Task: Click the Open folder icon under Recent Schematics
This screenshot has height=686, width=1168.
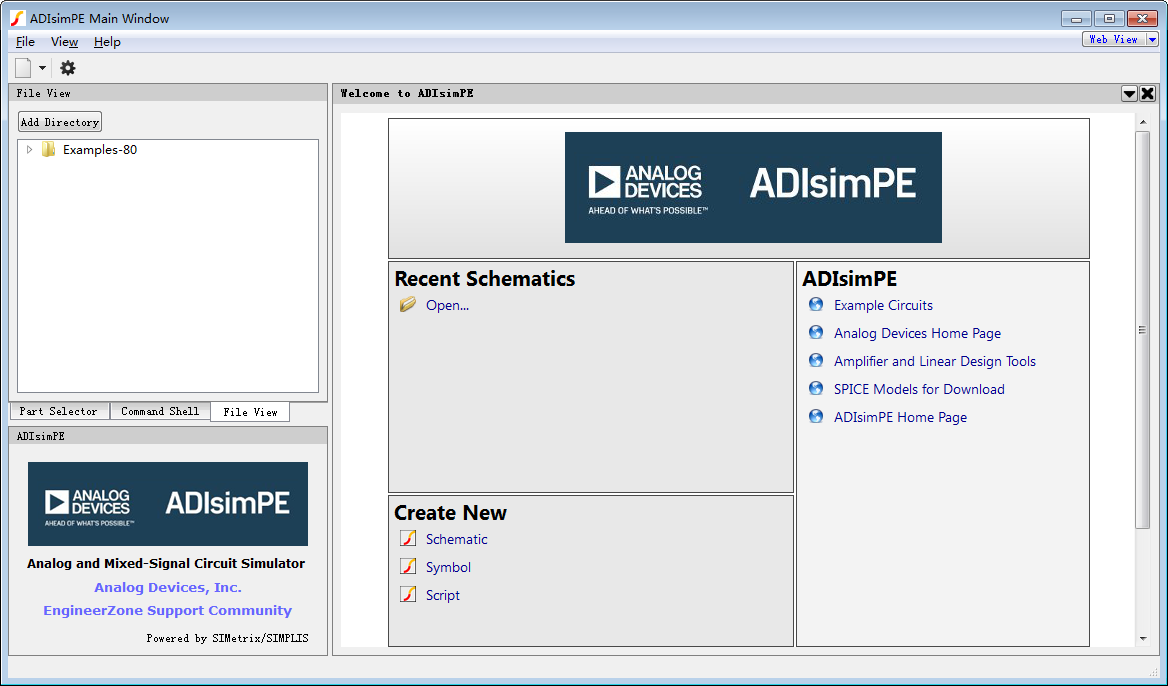Action: point(407,305)
